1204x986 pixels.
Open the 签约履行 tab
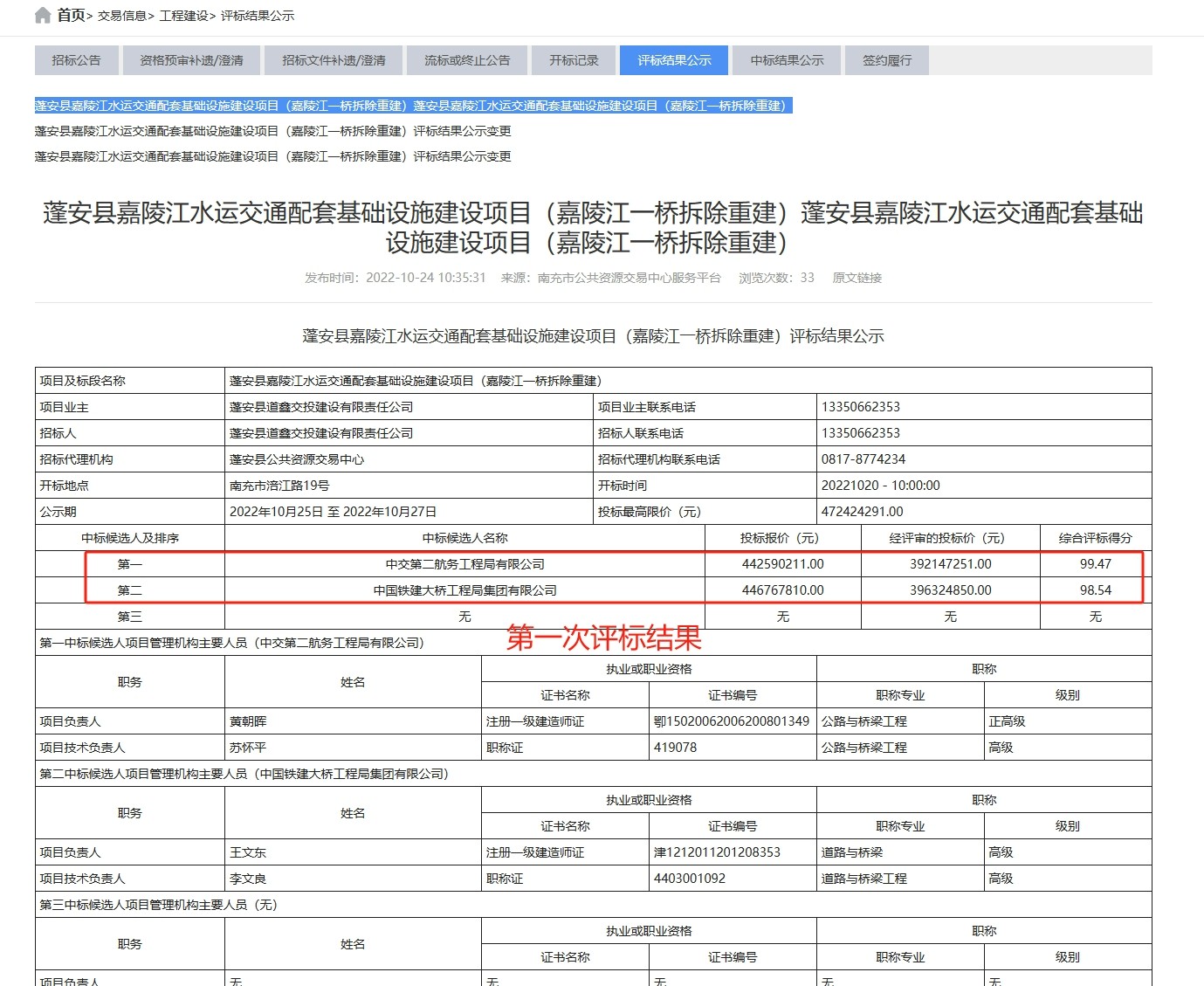pyautogui.click(x=887, y=60)
